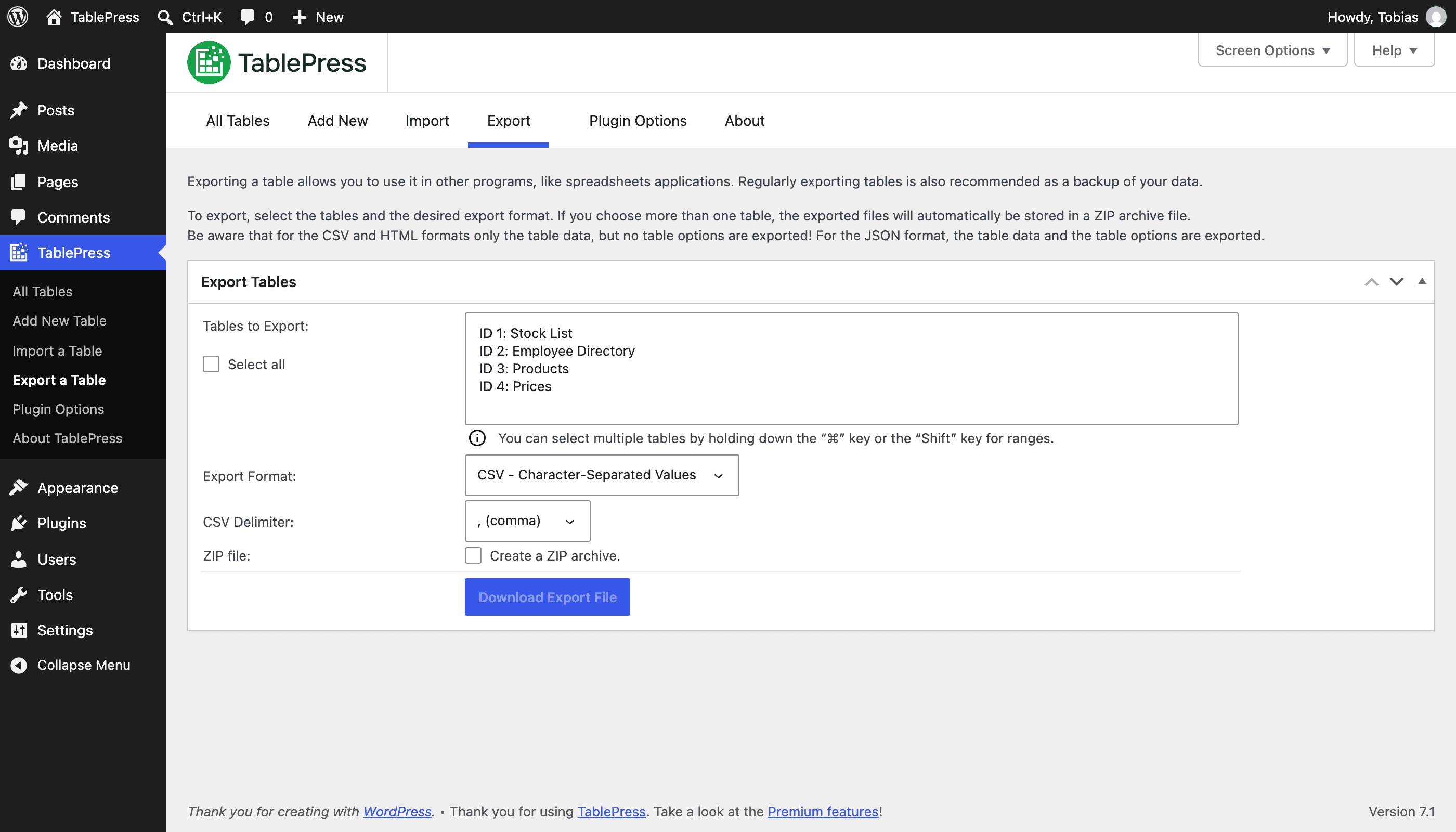Expand the Help panel
Viewport: 1456px width, 832px height.
pyautogui.click(x=1394, y=50)
